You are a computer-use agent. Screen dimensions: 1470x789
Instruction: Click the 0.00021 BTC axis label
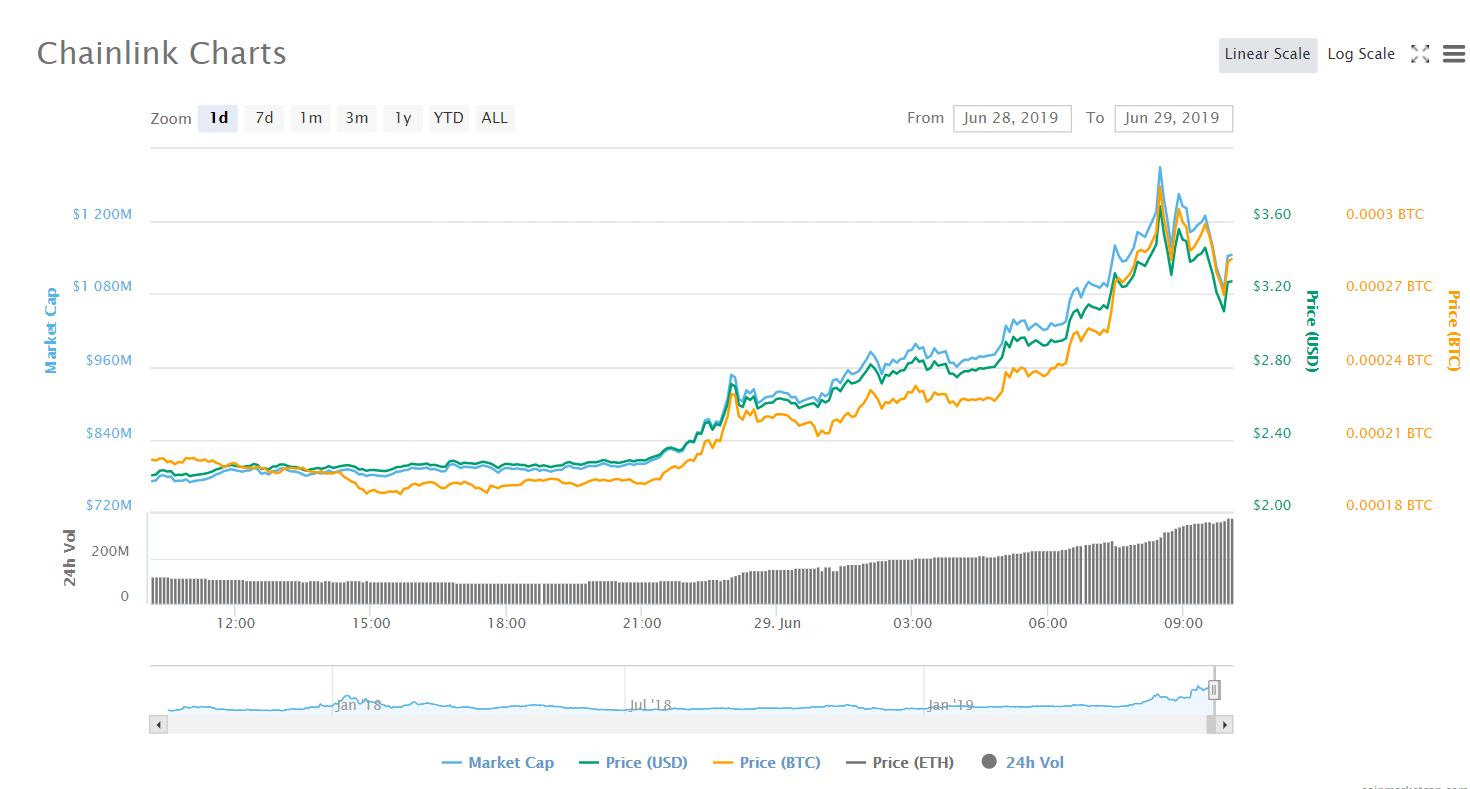1389,433
